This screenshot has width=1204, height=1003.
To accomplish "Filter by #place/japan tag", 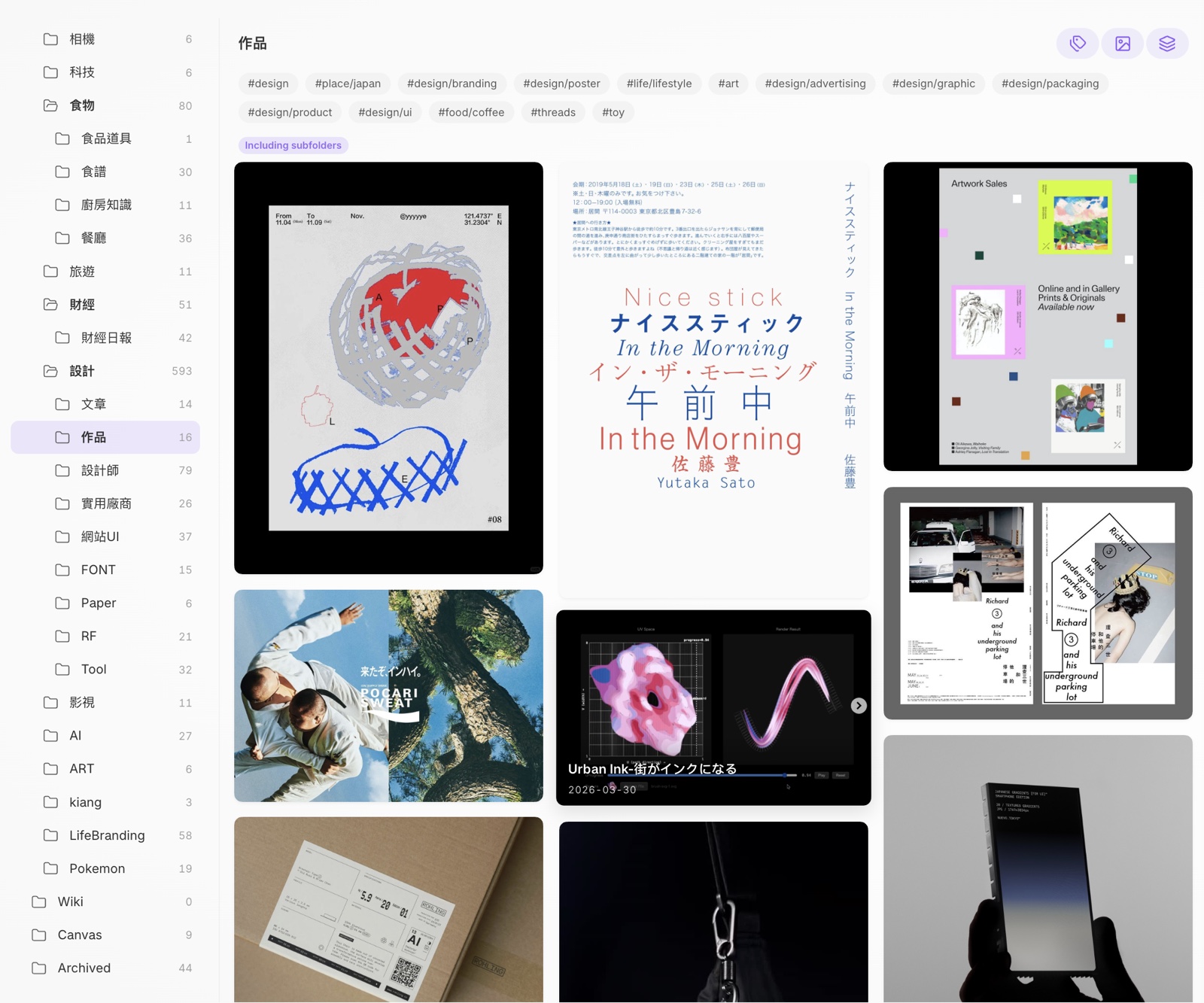I will 348,84.
